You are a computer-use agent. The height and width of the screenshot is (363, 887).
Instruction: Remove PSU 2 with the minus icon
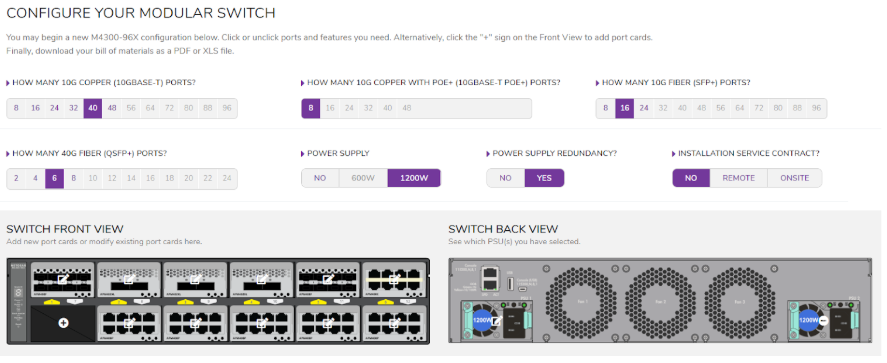tap(823, 321)
